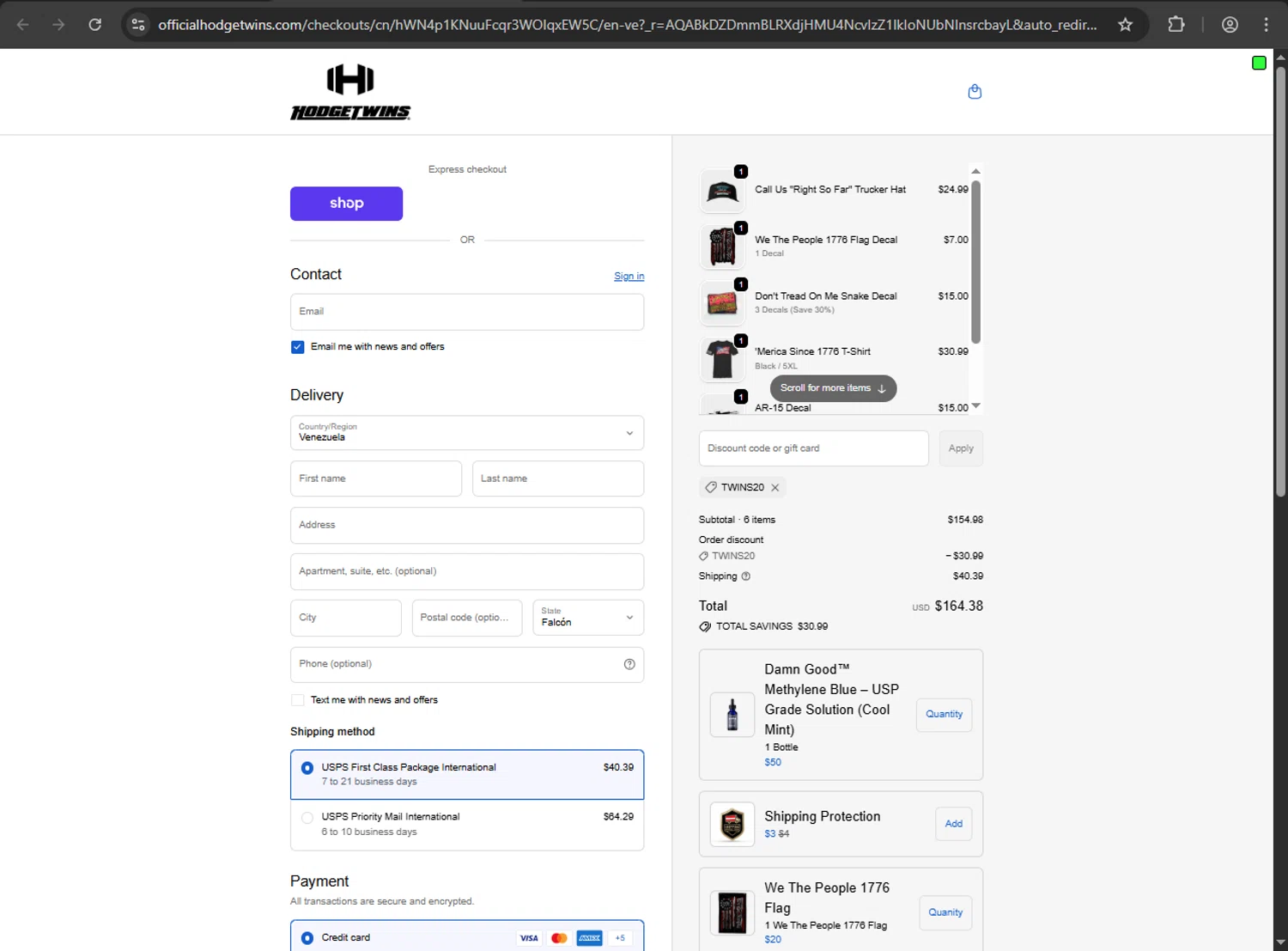
Task: Pay with the Shop express checkout button
Action: 346,204
